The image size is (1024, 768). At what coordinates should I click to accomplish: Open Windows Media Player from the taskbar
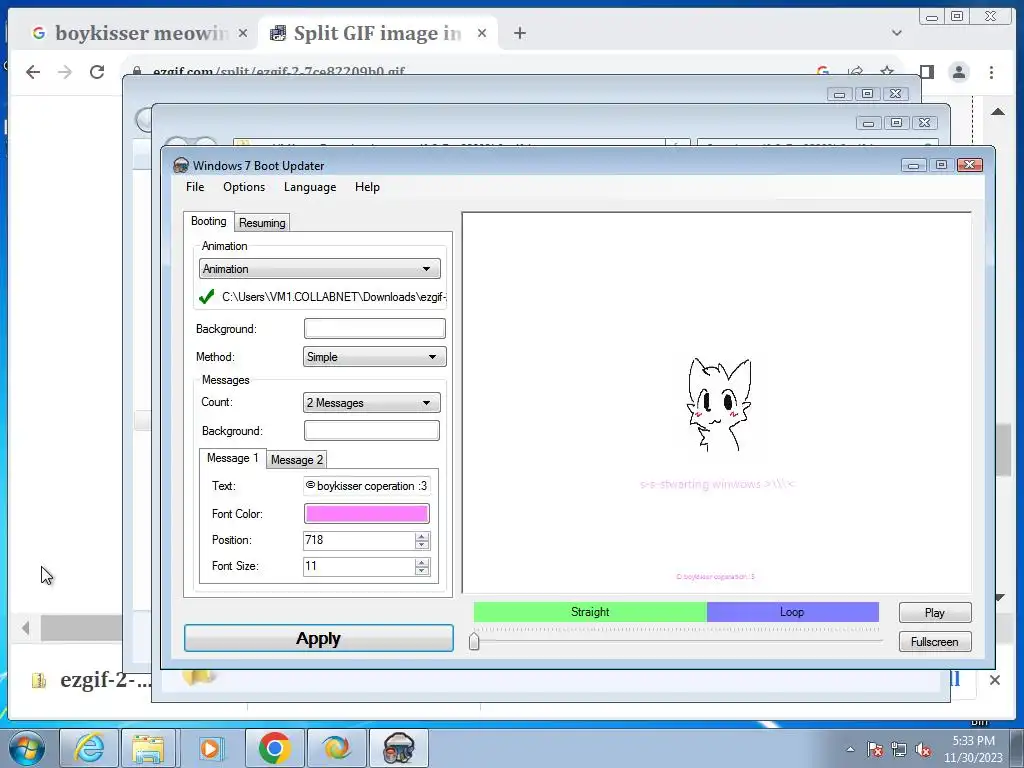point(210,748)
